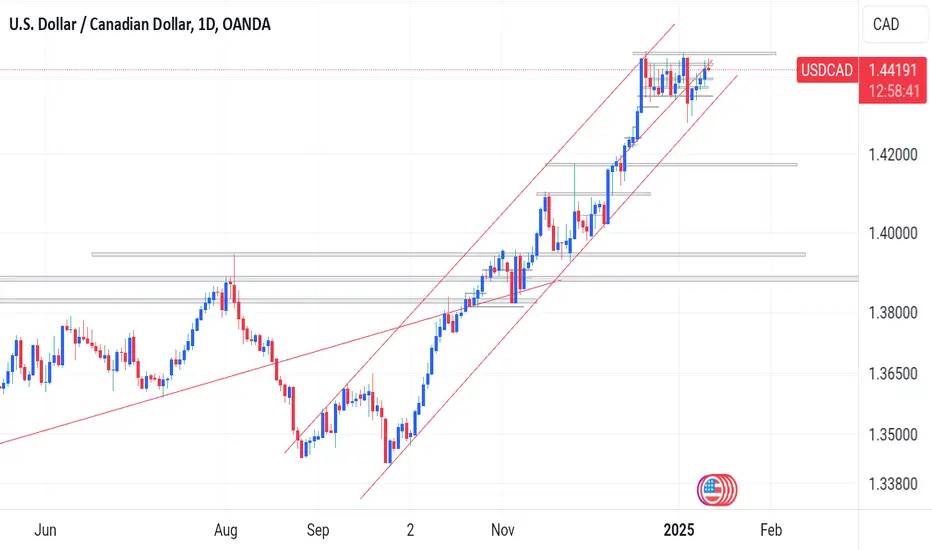The width and height of the screenshot is (932, 550).
Task: Select the Aug label on time axis
Action: click(x=226, y=530)
